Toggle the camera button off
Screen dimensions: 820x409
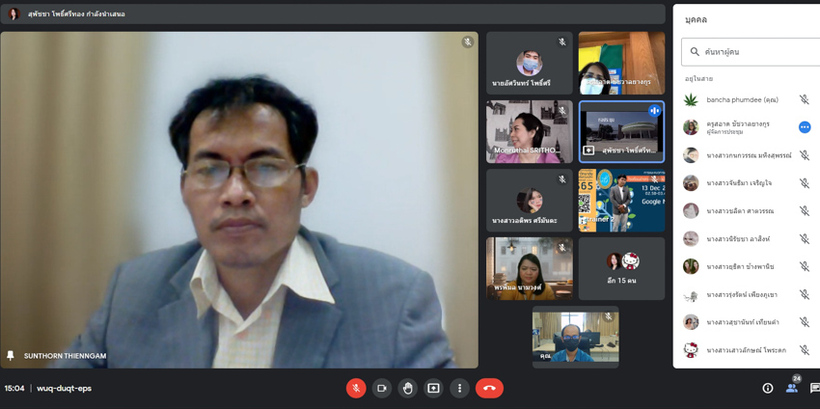click(382, 388)
